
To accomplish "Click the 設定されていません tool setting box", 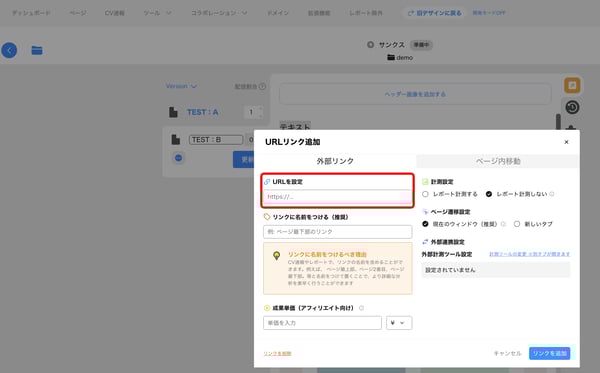I will (x=496, y=270).
